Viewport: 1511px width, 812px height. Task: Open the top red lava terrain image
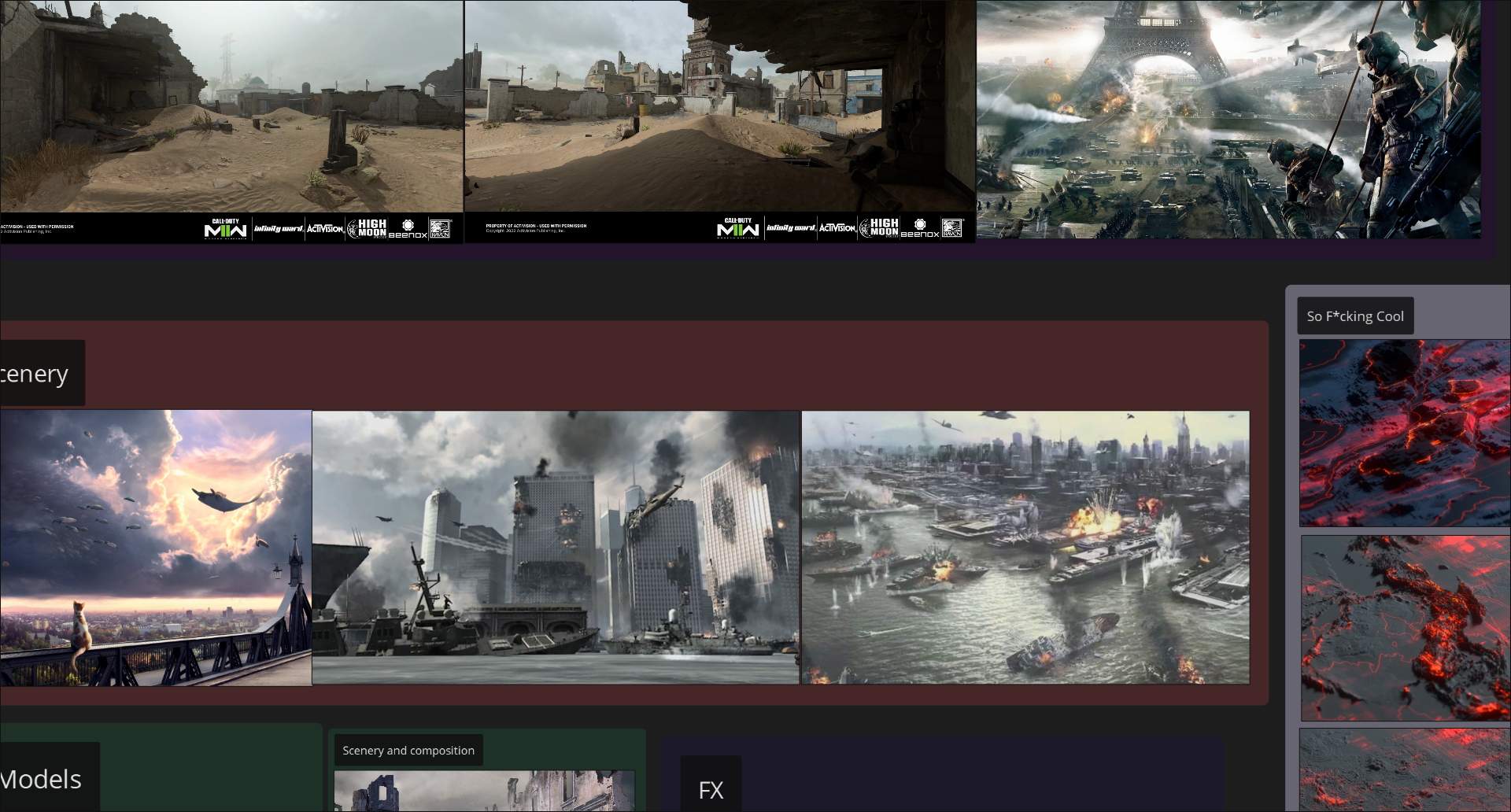(x=1405, y=434)
